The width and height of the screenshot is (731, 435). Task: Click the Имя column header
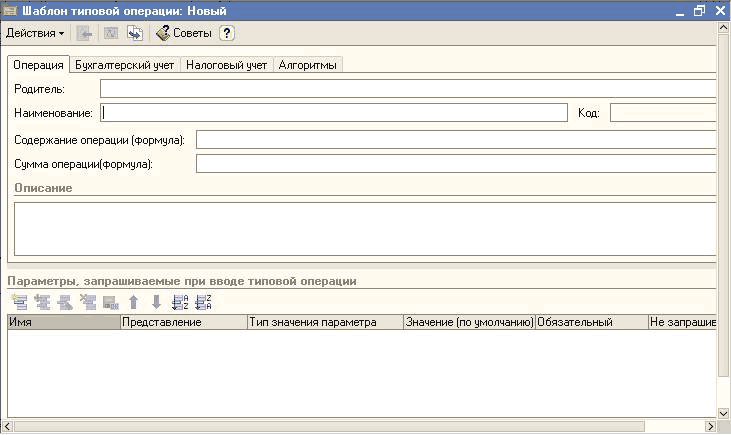63,323
